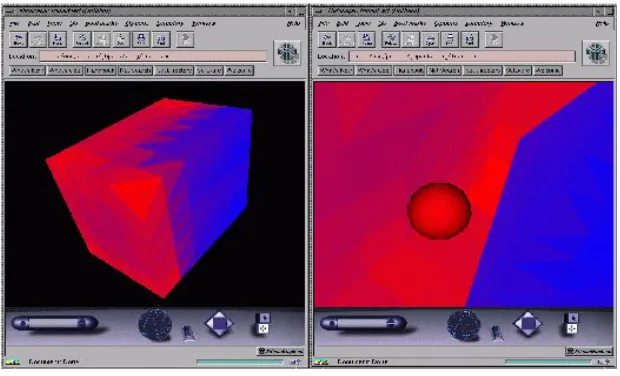Click the Net Search button in the right window

pyautogui.click(x=444, y=70)
